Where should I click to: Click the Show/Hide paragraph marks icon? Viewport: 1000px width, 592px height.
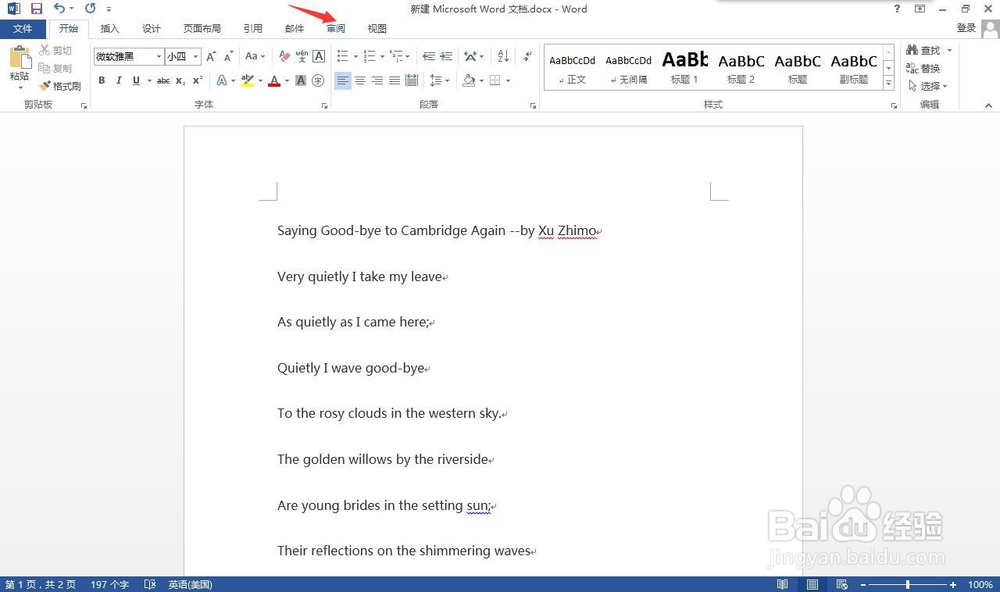pyautogui.click(x=527, y=56)
